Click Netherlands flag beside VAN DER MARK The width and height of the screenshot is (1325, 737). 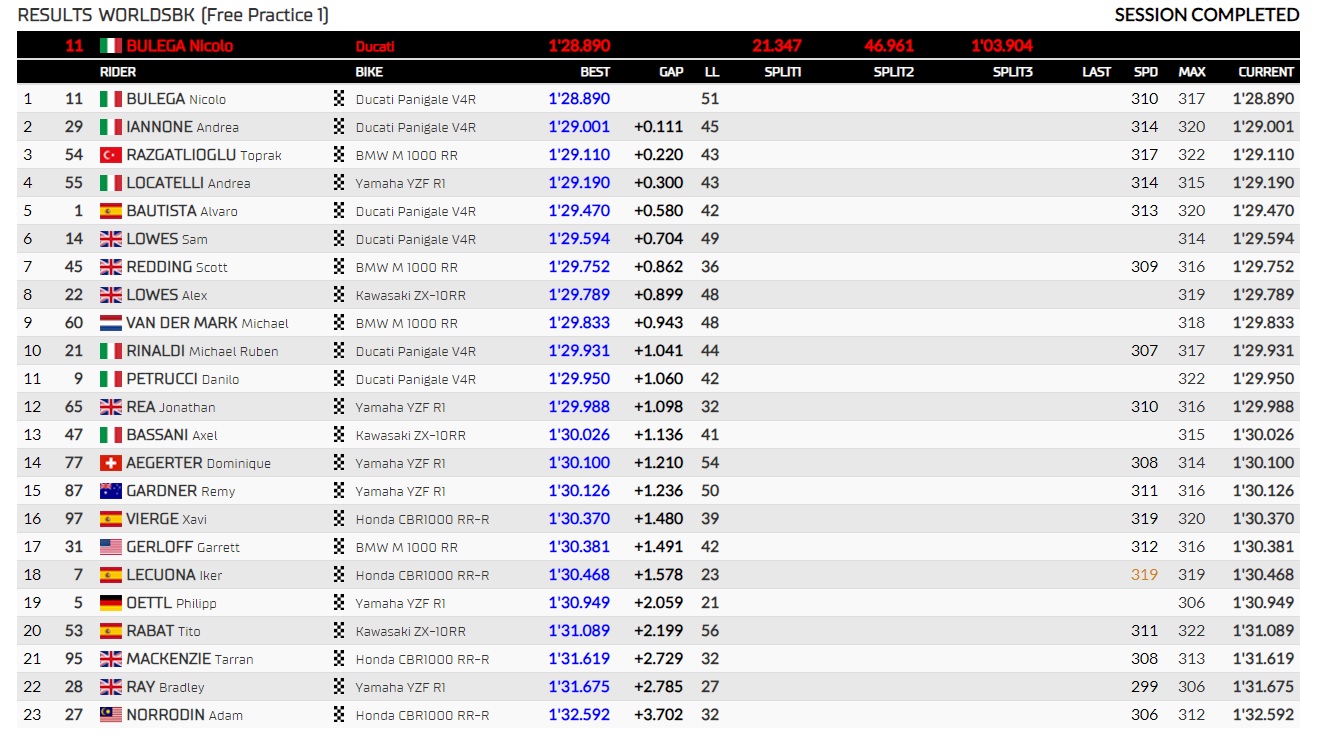tap(111, 323)
